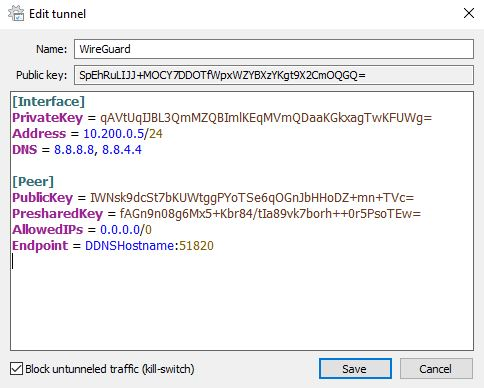Click the DNS value 8.8.4.4
This screenshot has height=388, width=484.
(122, 150)
